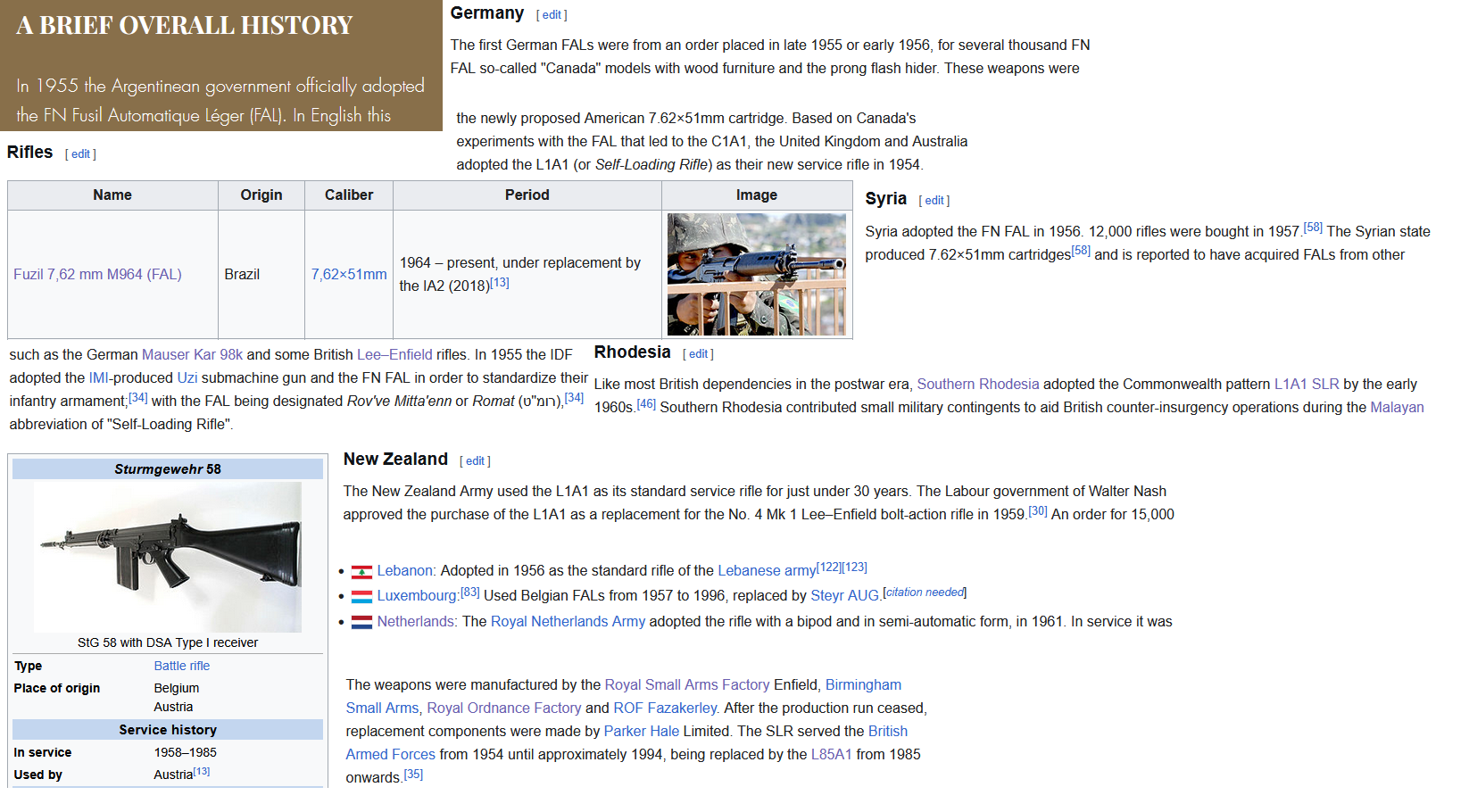Viewport: 1469px width, 812px height.
Task: Follow citation [30] in New Zealand text
Action: pos(1038,511)
